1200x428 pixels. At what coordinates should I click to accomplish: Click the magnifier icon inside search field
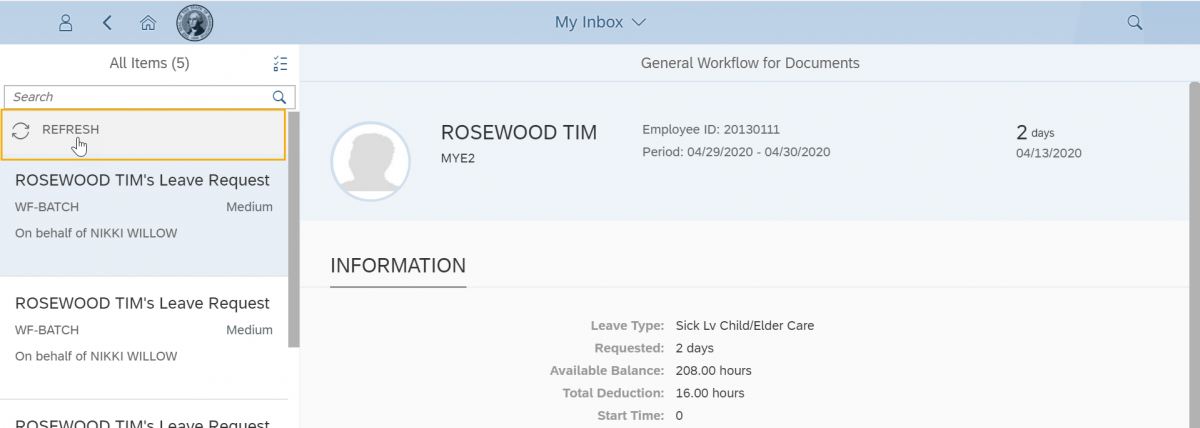coord(280,97)
